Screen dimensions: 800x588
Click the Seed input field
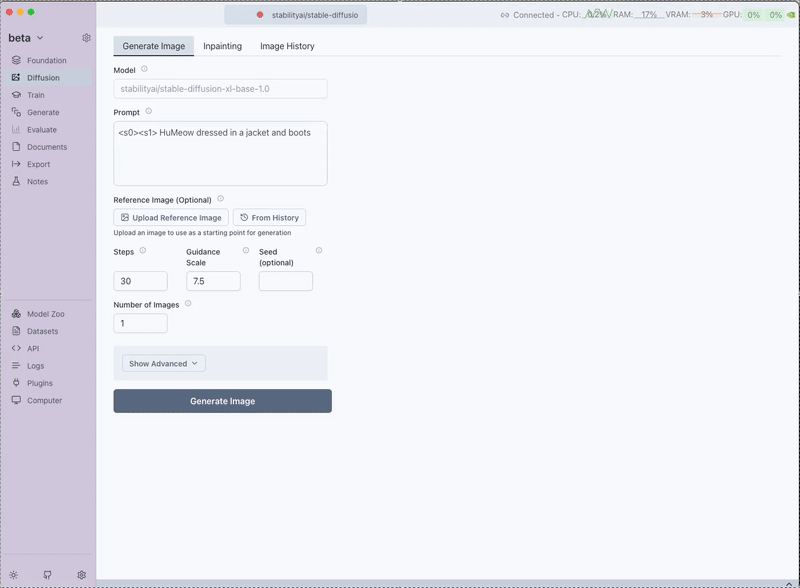(x=285, y=282)
